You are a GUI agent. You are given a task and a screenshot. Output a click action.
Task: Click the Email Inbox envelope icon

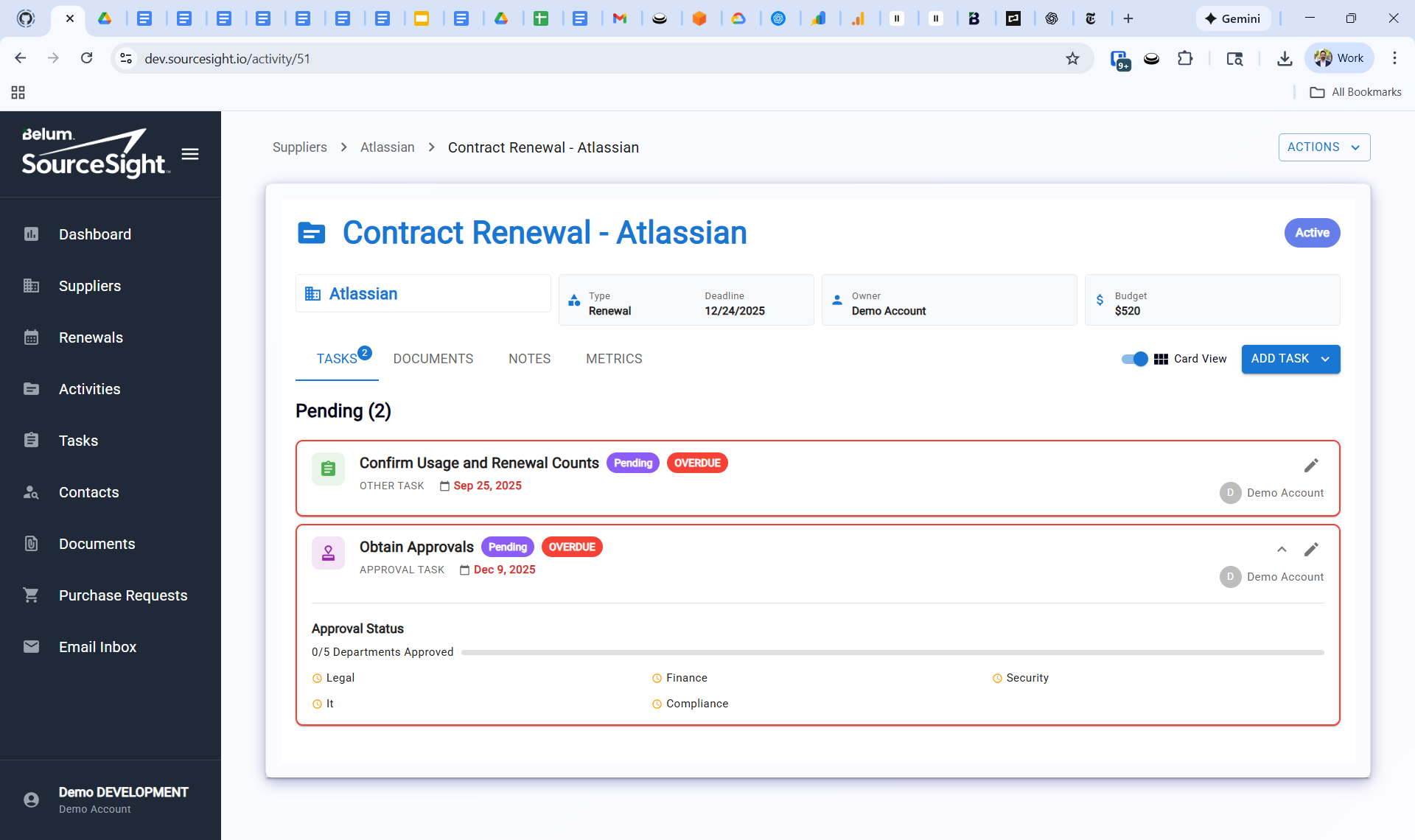point(31,647)
